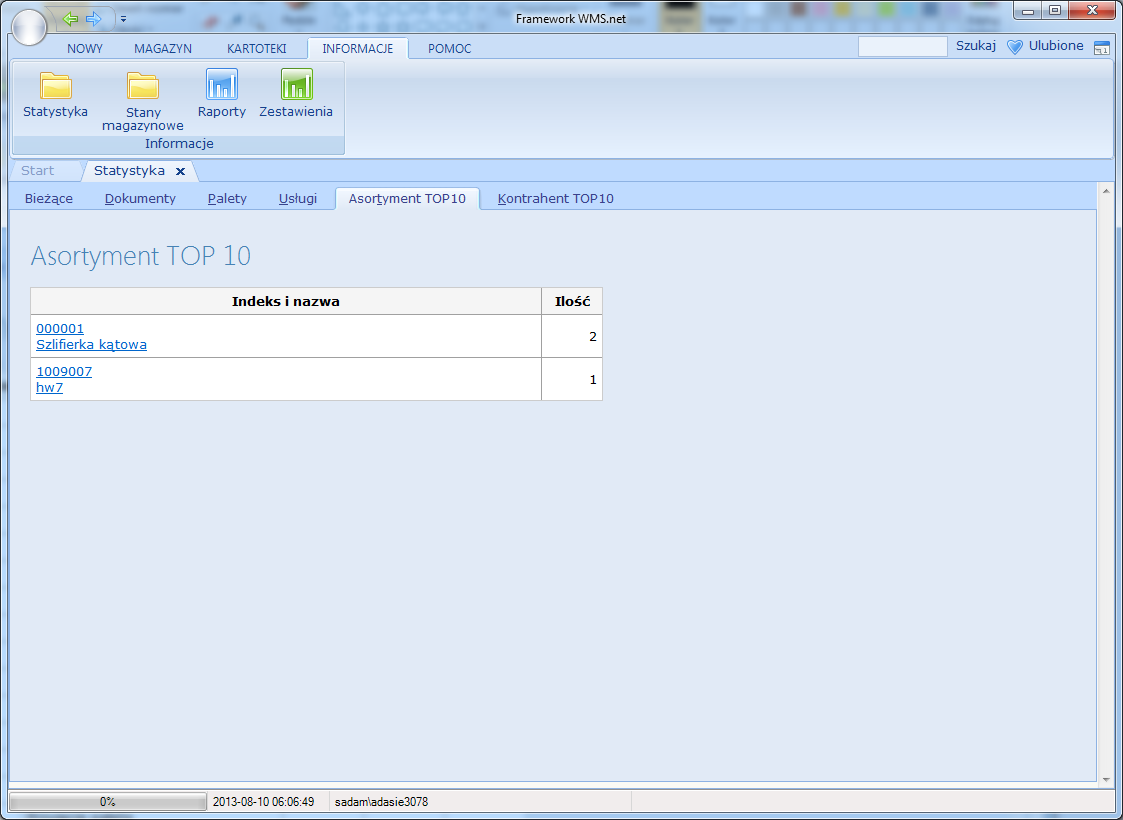This screenshot has width=1123, height=820.
Task: Switch to the MAGAZYN ribbon tab
Action: [163, 48]
